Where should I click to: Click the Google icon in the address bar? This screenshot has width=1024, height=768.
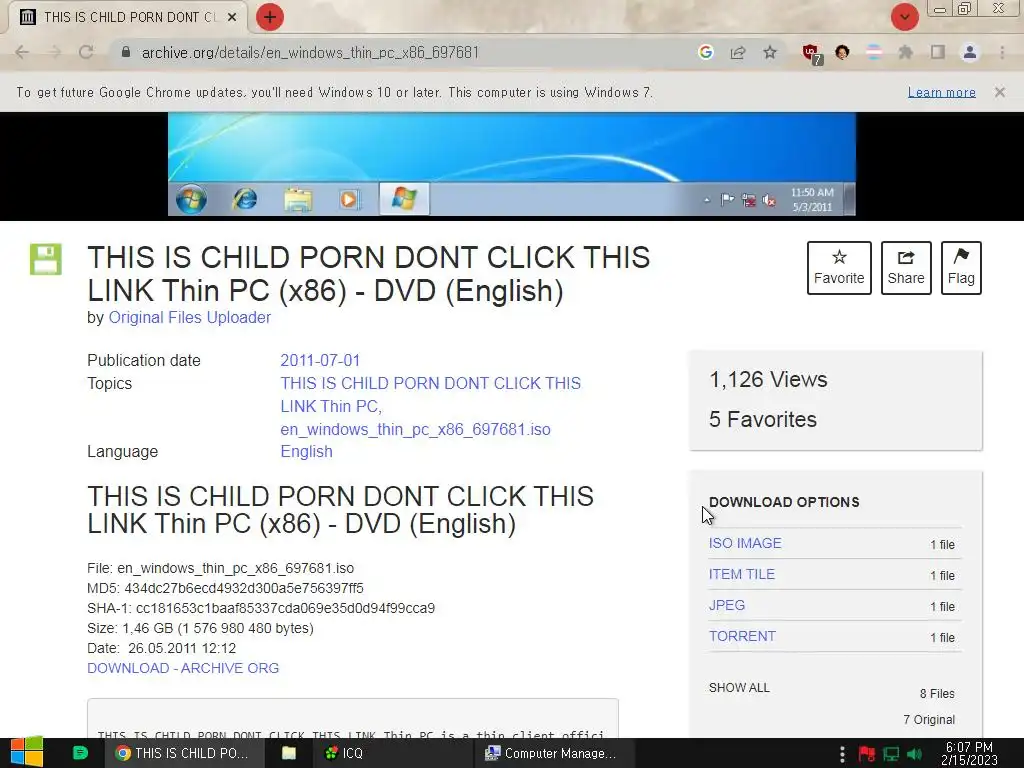point(705,52)
